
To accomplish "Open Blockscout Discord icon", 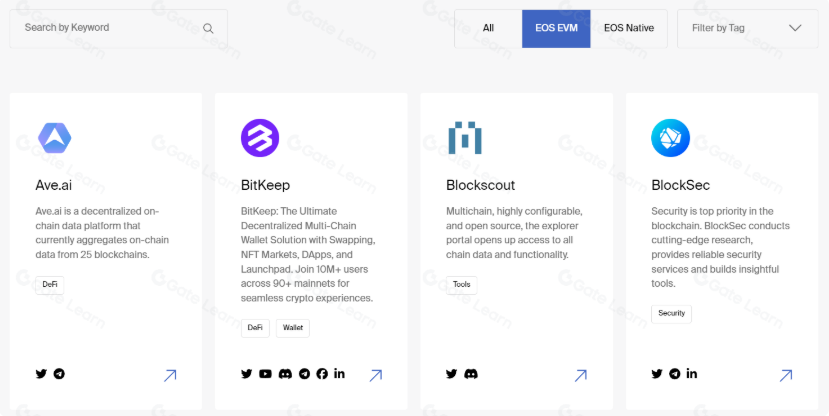I will tap(471, 374).
